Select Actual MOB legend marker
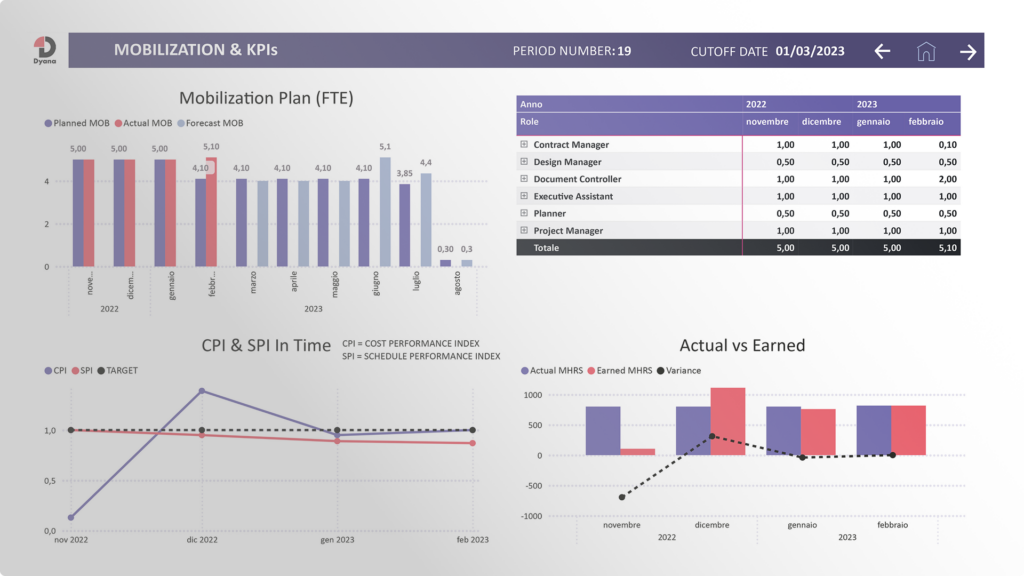This screenshot has width=1024, height=576. pos(118,123)
